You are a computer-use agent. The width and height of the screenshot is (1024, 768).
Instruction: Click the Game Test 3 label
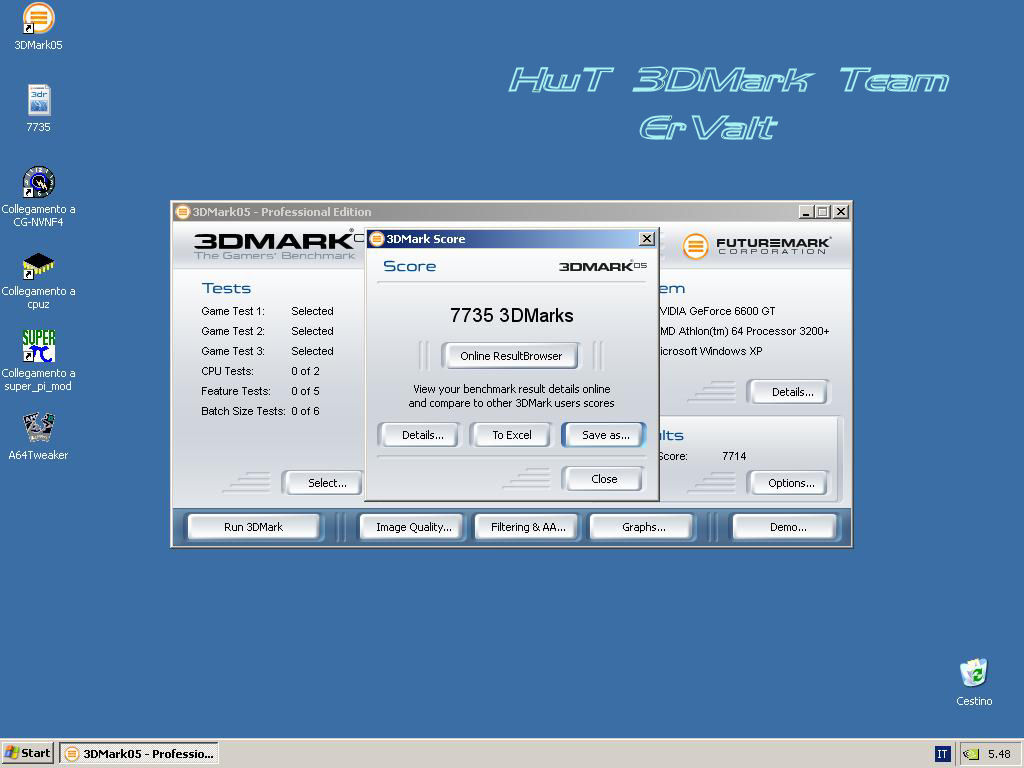pos(232,351)
